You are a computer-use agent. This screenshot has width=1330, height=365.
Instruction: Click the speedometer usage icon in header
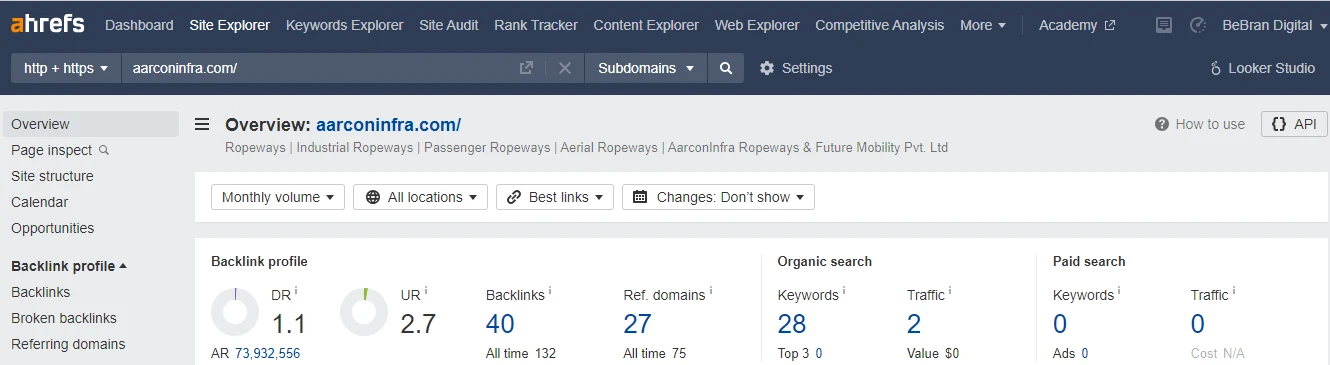coord(1198,25)
